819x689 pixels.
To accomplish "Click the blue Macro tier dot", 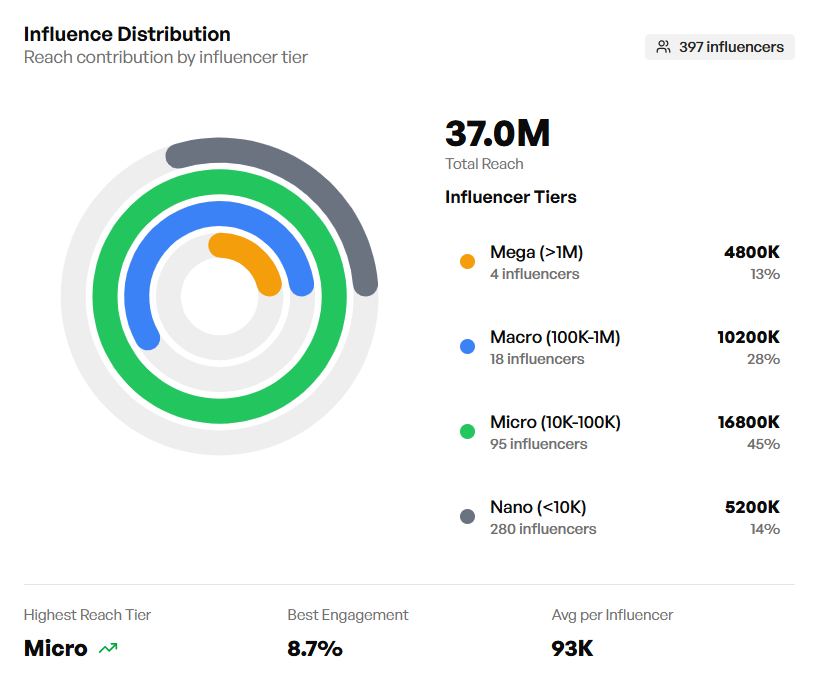I will [x=467, y=347].
